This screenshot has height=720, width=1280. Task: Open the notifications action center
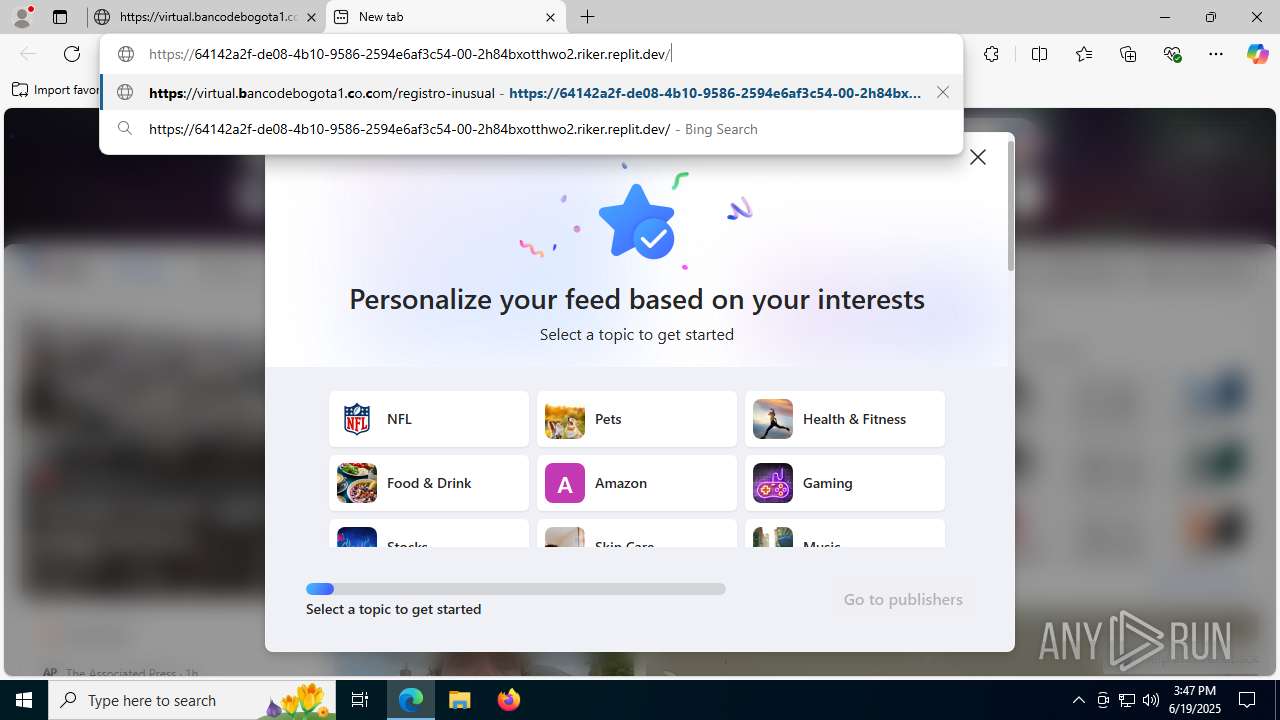click(x=1248, y=700)
